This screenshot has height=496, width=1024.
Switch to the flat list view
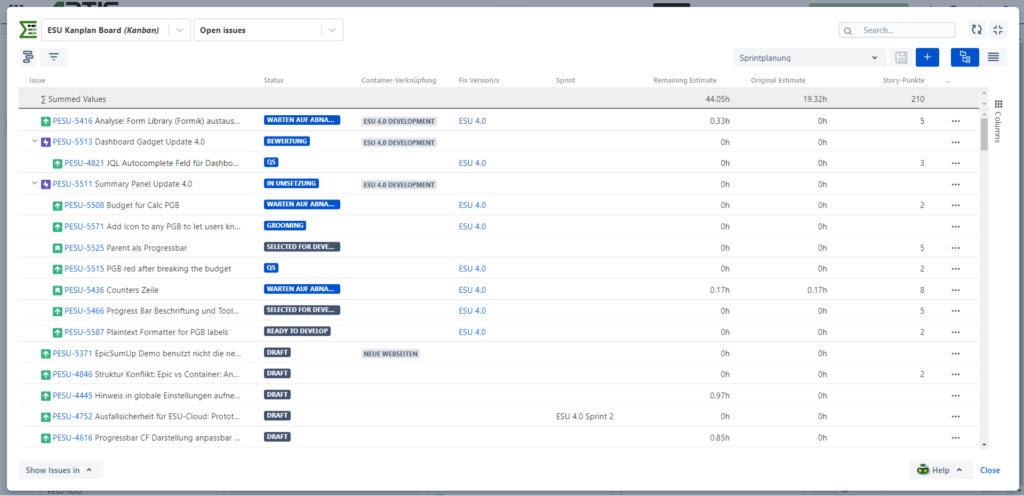click(x=993, y=58)
